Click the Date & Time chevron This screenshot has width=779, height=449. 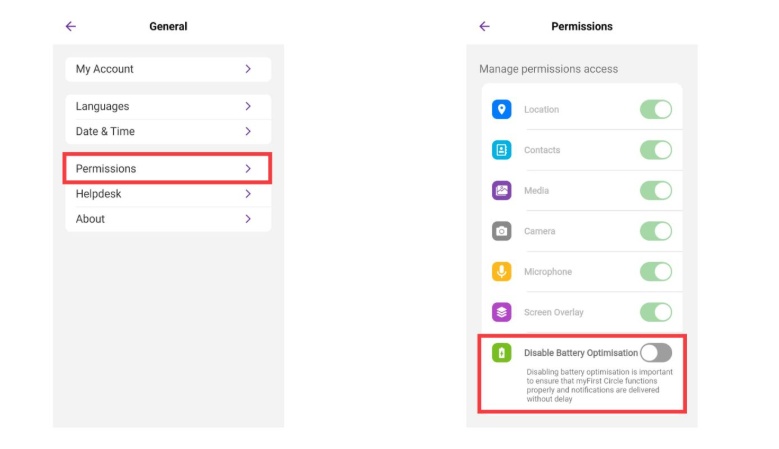click(248, 131)
